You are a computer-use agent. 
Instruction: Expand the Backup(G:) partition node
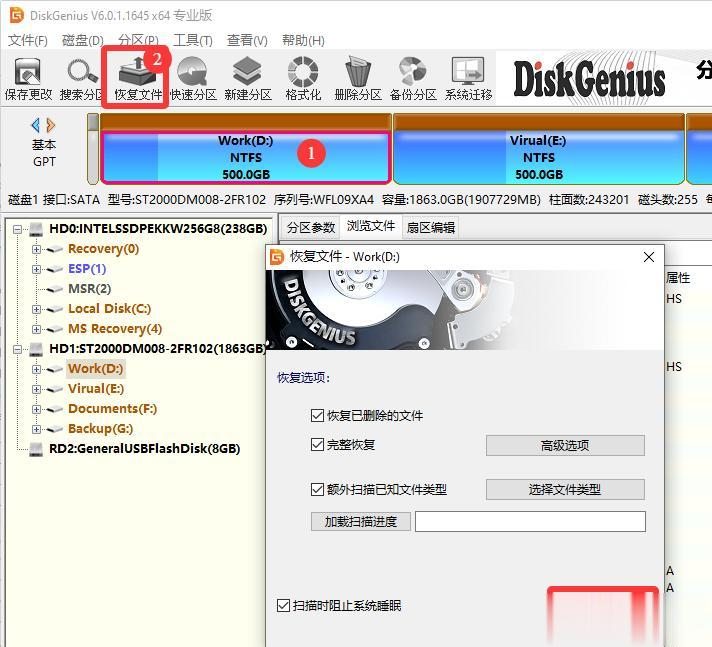coord(36,429)
